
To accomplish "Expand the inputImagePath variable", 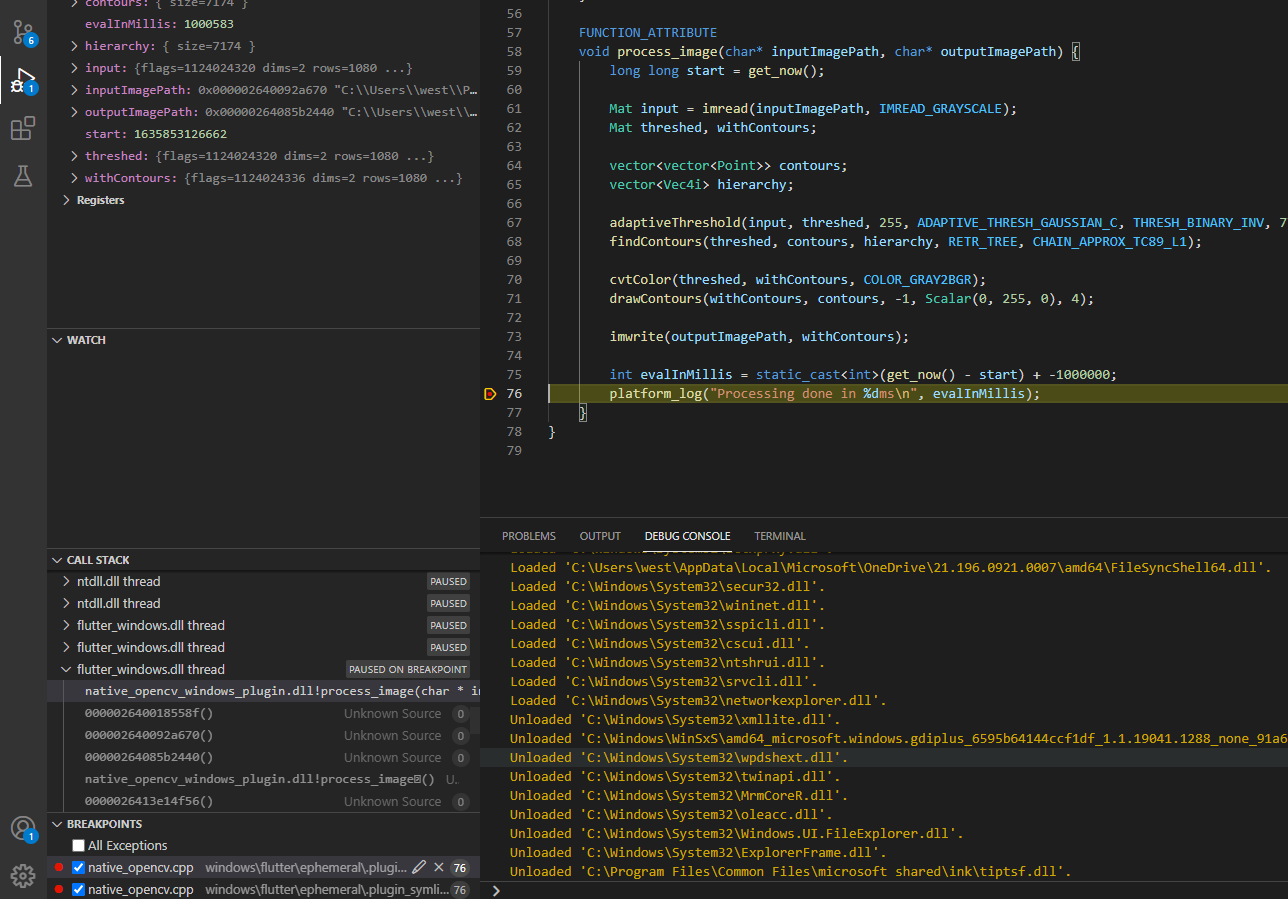I will click(x=75, y=90).
